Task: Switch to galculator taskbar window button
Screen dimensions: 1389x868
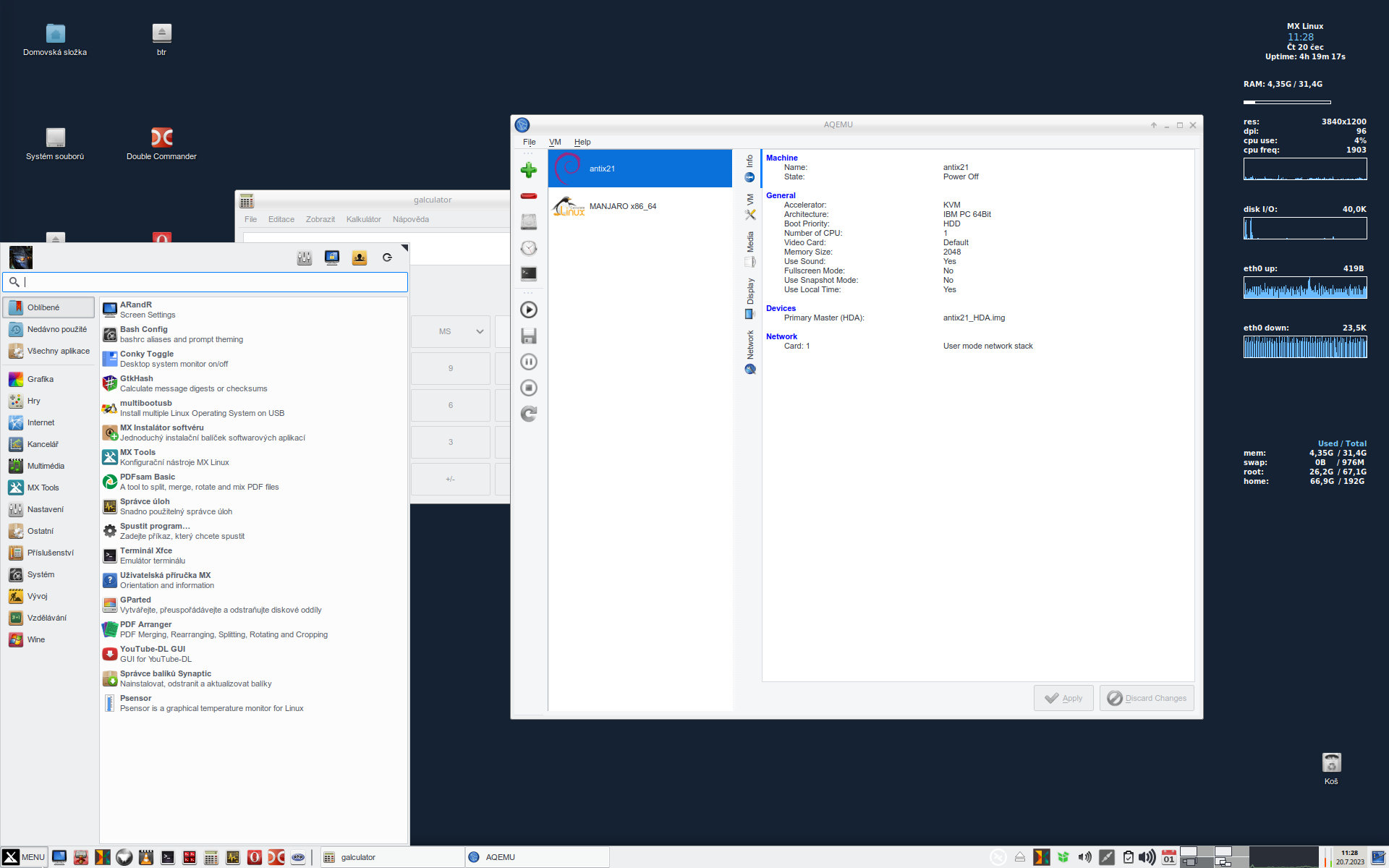Action: pyautogui.click(x=391, y=857)
